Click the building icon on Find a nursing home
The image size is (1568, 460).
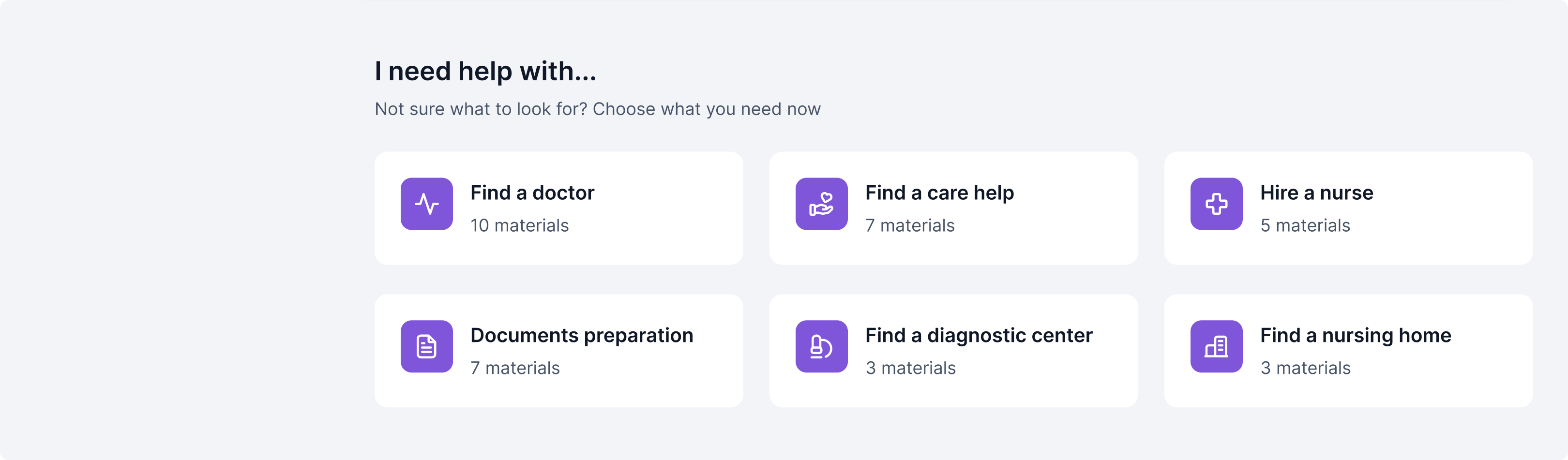point(1216,346)
